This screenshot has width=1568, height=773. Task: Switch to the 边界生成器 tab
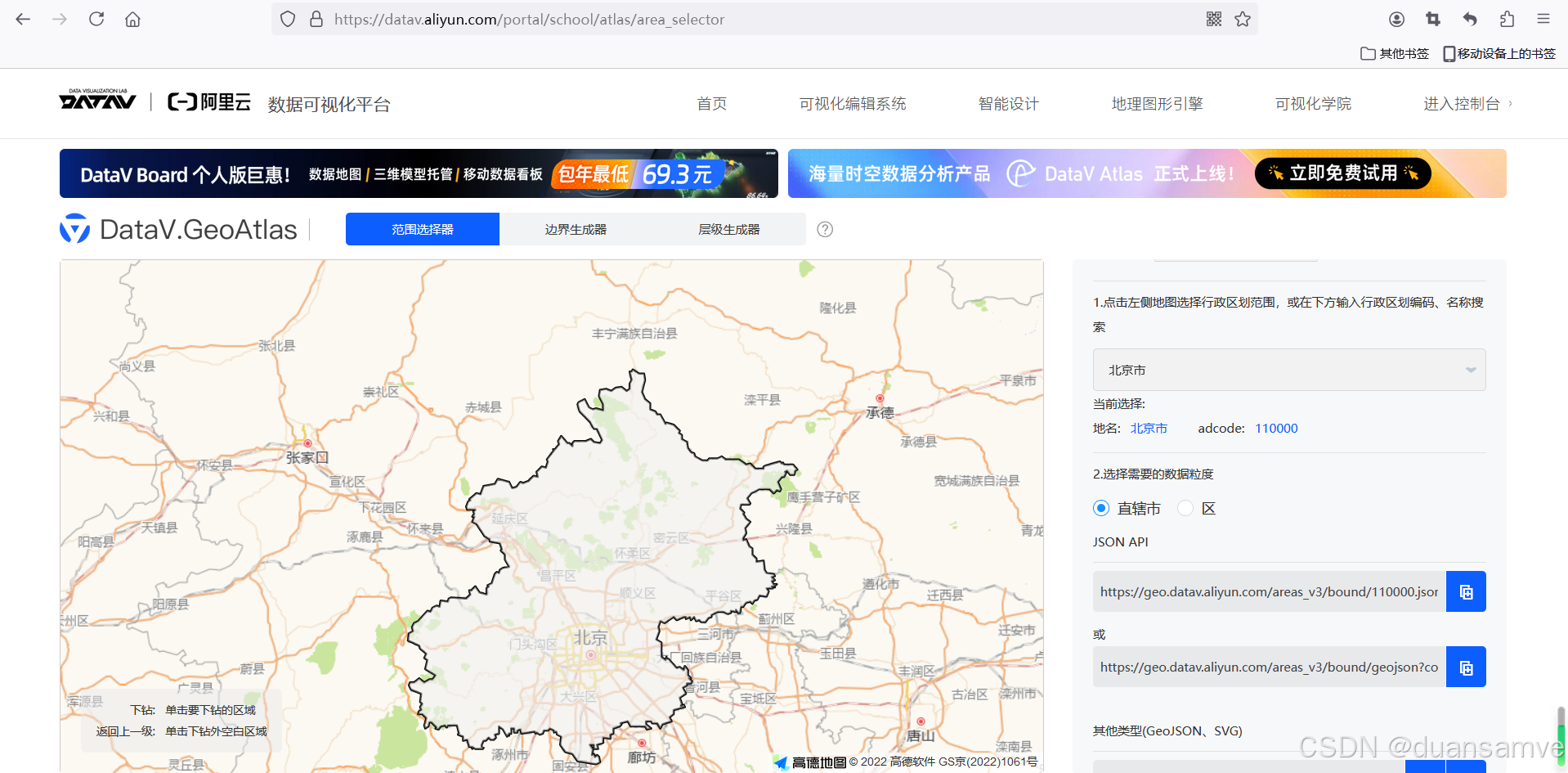pyautogui.click(x=576, y=229)
